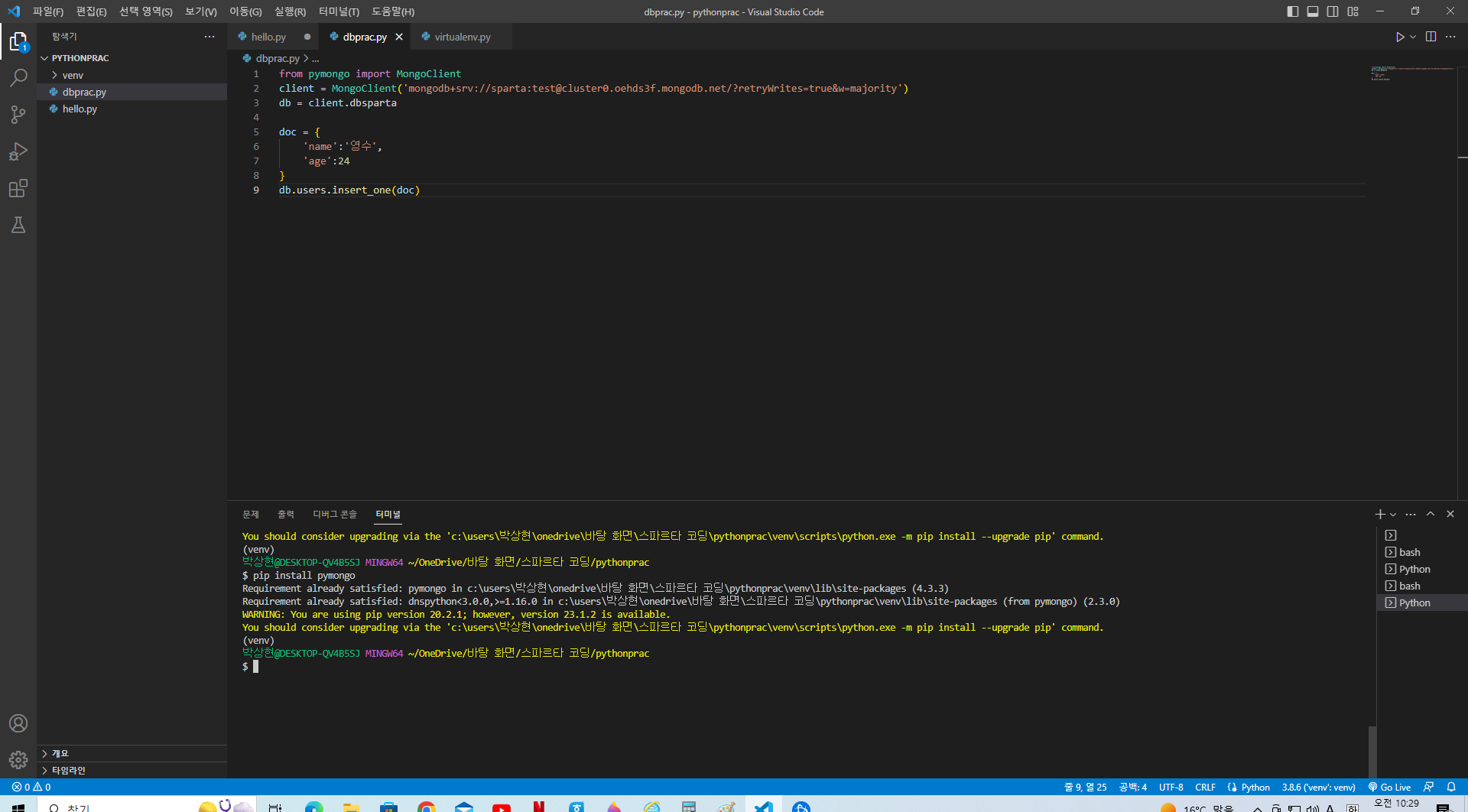Split the editor to the right

(1431, 37)
